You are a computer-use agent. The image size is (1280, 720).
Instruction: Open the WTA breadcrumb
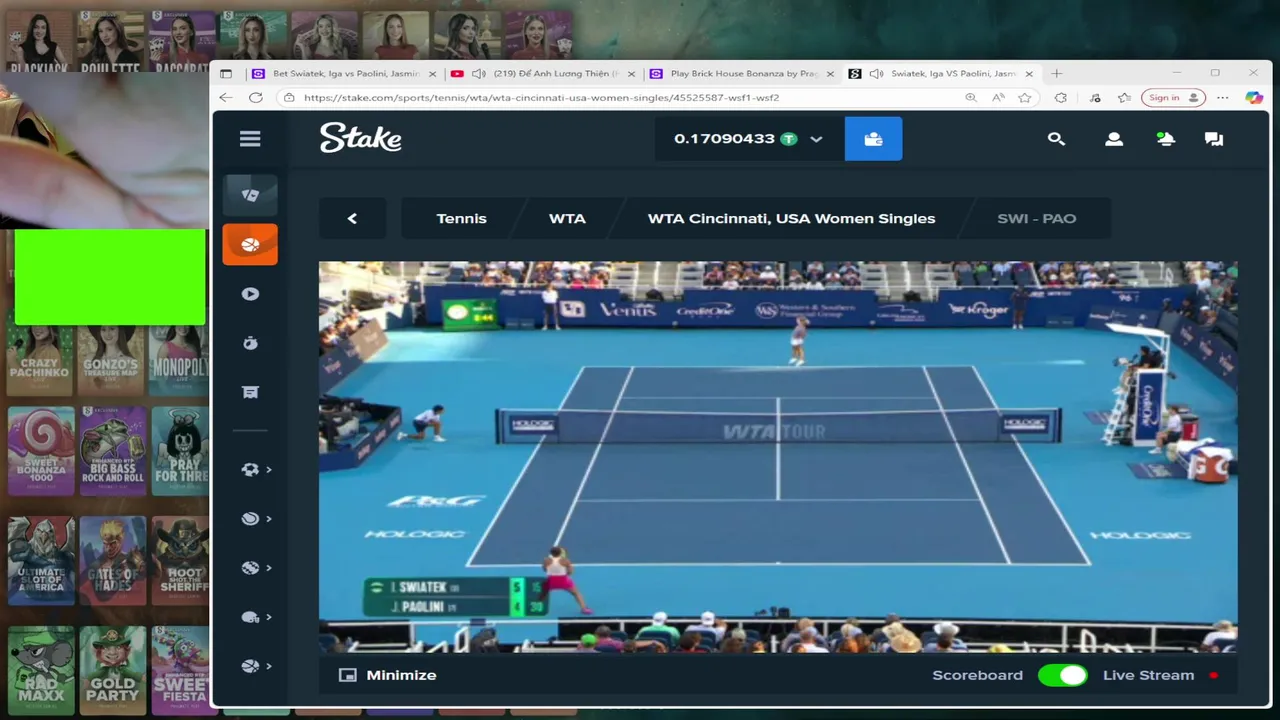(567, 218)
